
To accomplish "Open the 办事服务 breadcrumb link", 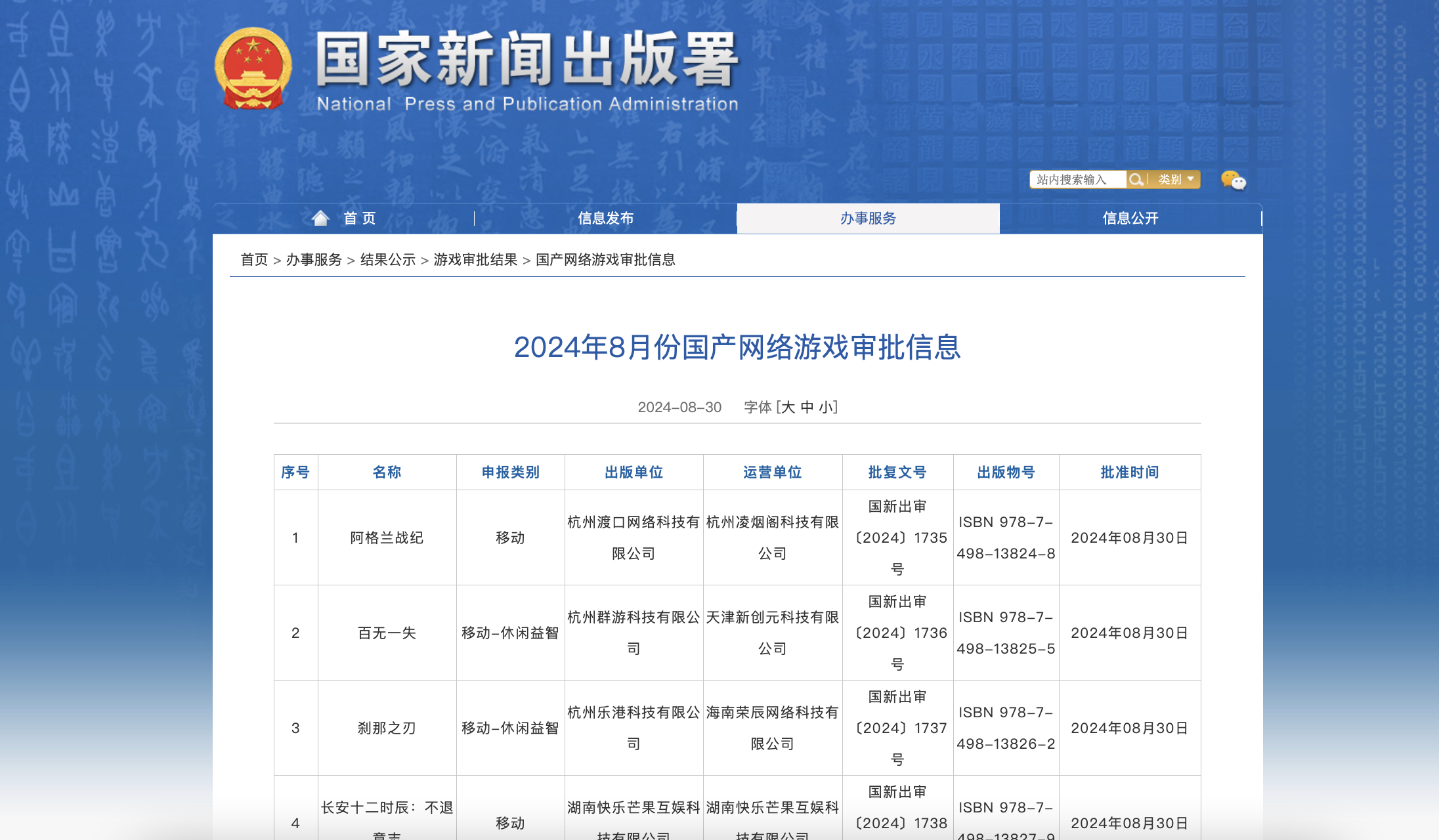I will (314, 260).
